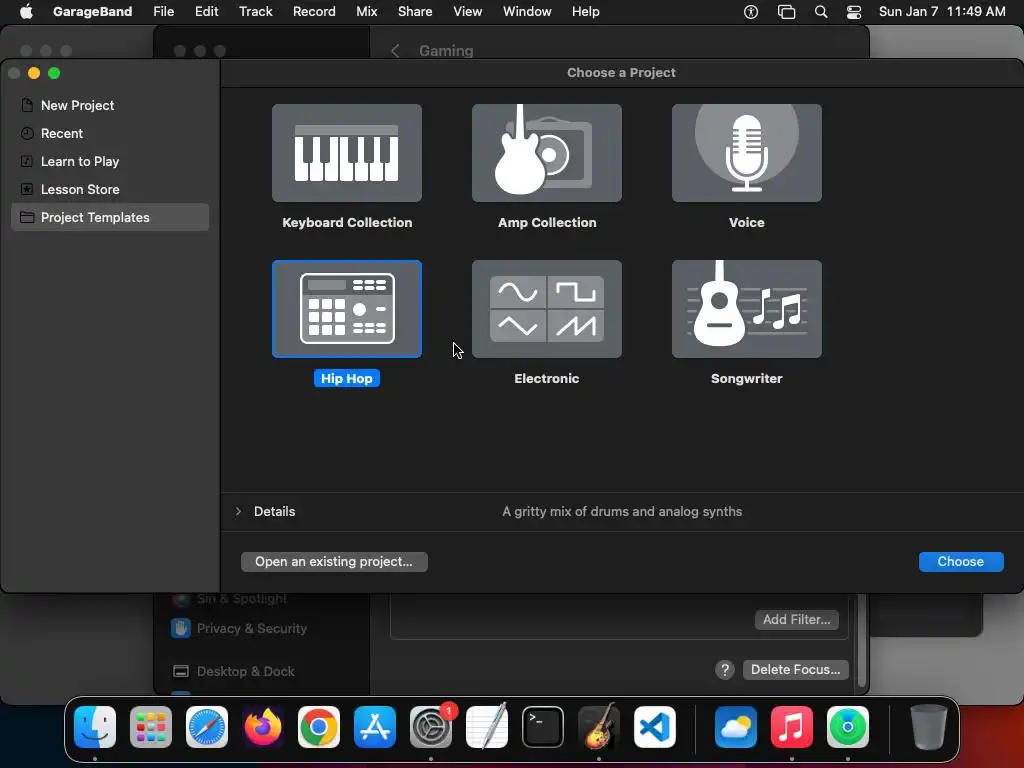Open Learn to Play section
The image size is (1024, 768).
110,161
